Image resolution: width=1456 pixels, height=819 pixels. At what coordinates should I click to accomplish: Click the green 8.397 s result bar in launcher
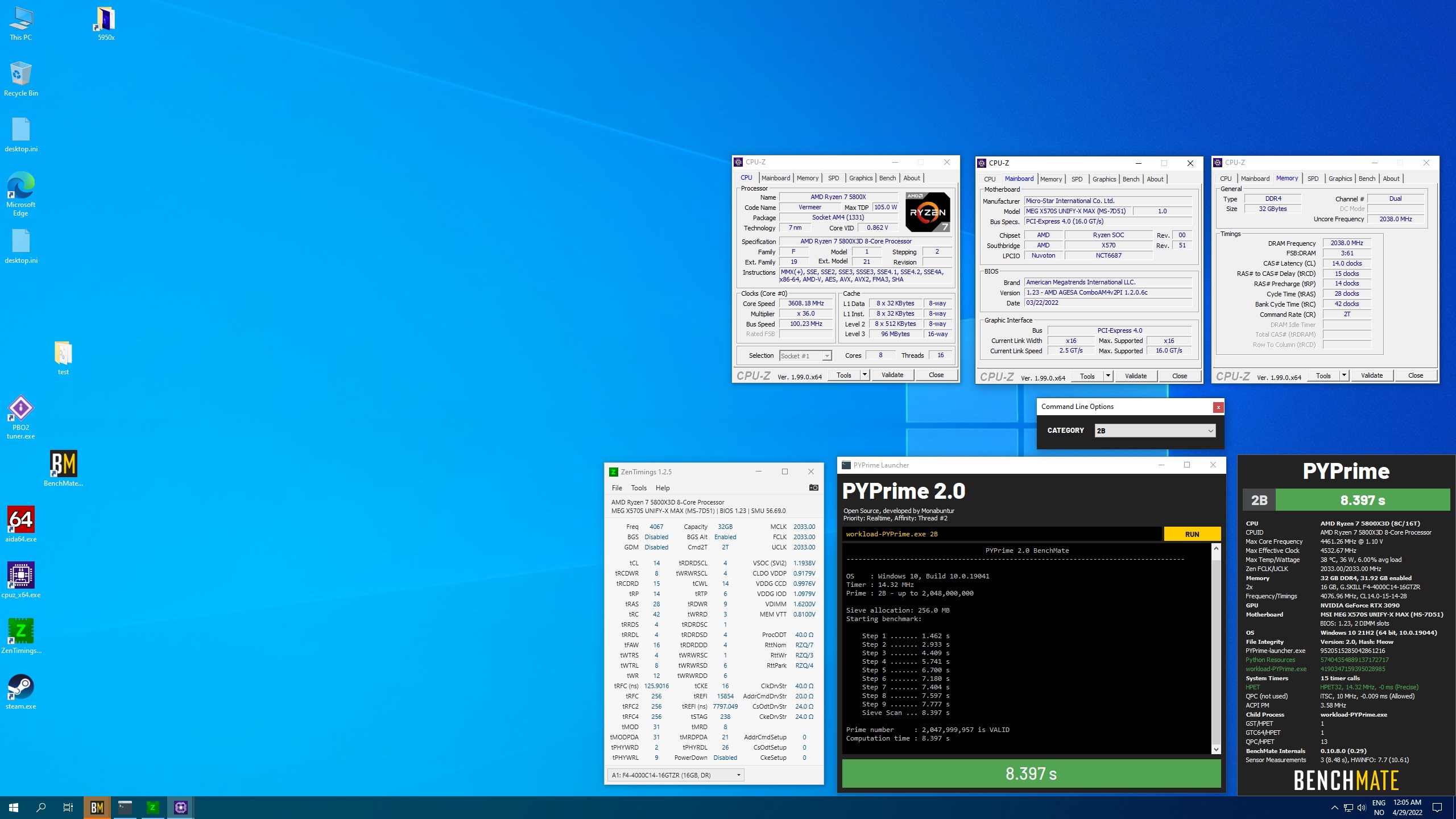[x=1031, y=773]
